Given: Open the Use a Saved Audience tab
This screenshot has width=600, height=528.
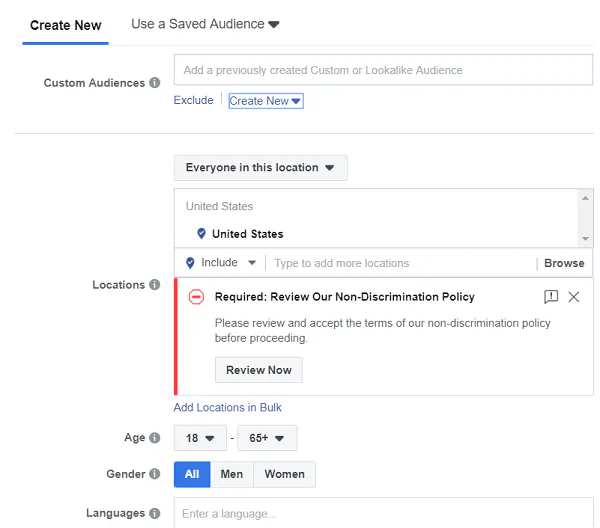Looking at the screenshot, I should coord(205,24).
